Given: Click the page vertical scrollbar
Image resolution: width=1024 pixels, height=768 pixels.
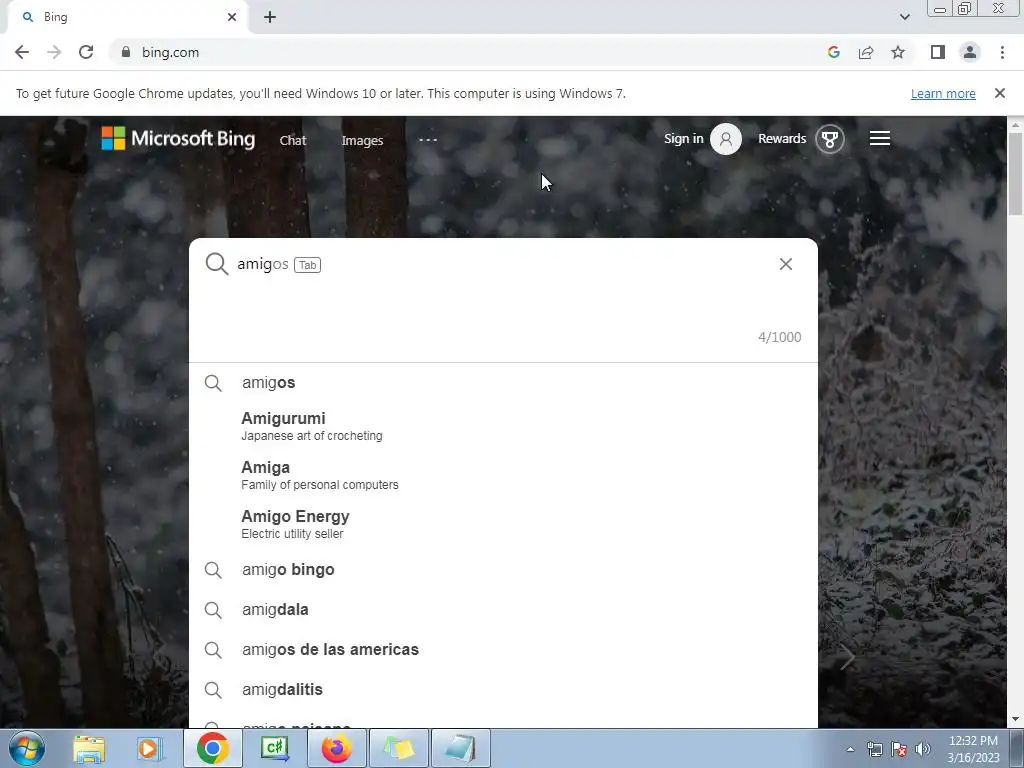Looking at the screenshot, I should (1015, 173).
